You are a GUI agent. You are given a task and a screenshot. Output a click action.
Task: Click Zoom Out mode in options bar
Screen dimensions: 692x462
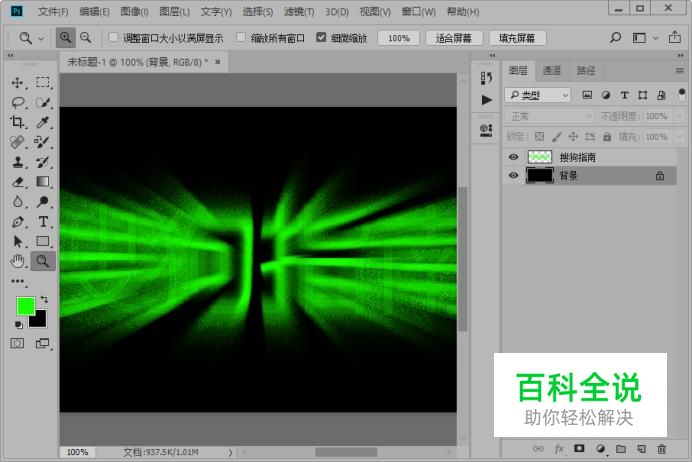[x=86, y=38]
